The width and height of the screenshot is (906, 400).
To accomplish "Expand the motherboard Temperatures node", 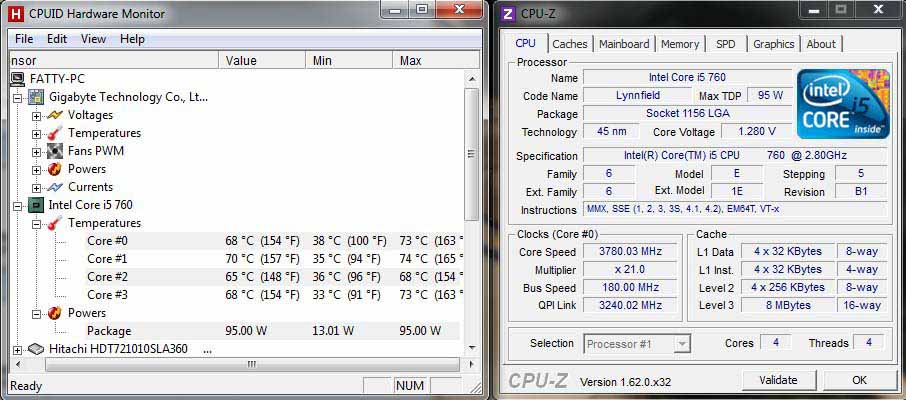I will click(36, 134).
